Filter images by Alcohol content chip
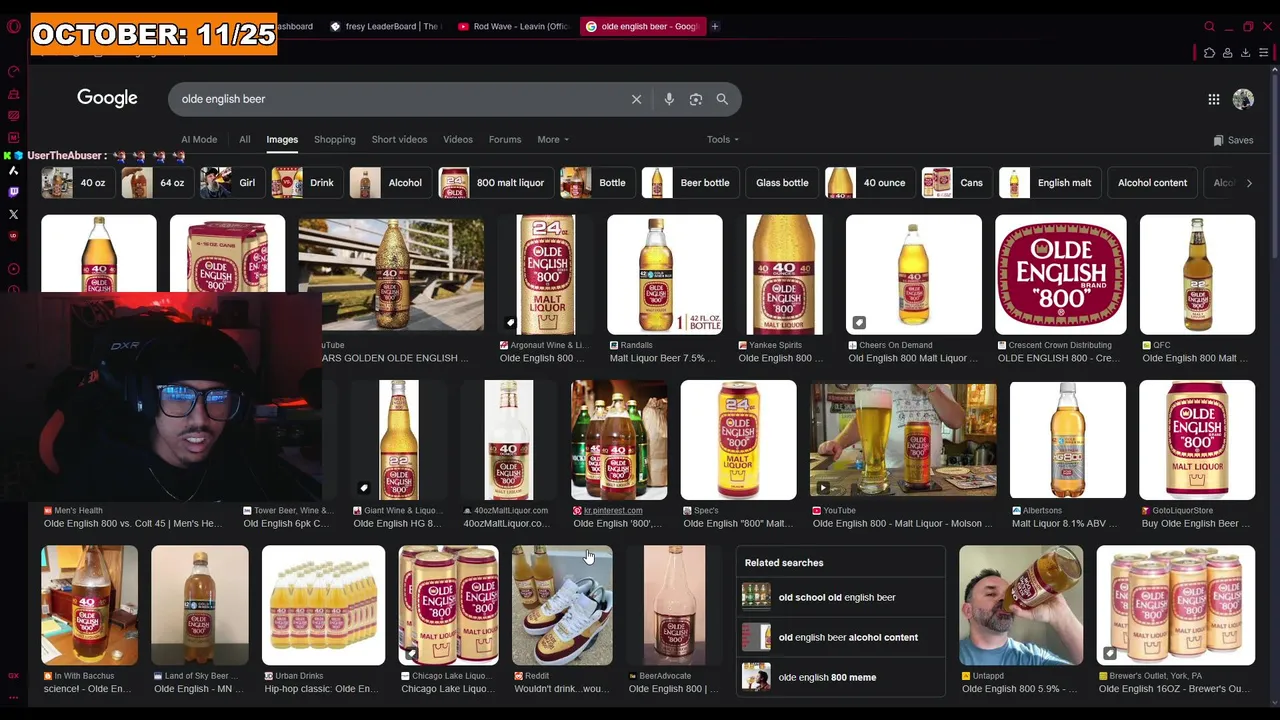1280x720 pixels. [1152, 183]
